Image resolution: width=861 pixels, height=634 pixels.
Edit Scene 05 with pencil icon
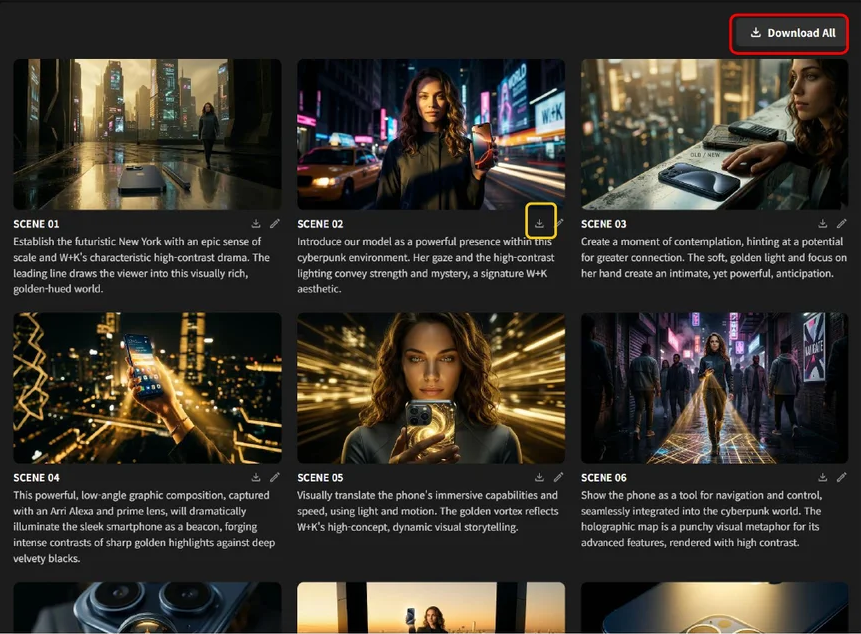(x=558, y=477)
